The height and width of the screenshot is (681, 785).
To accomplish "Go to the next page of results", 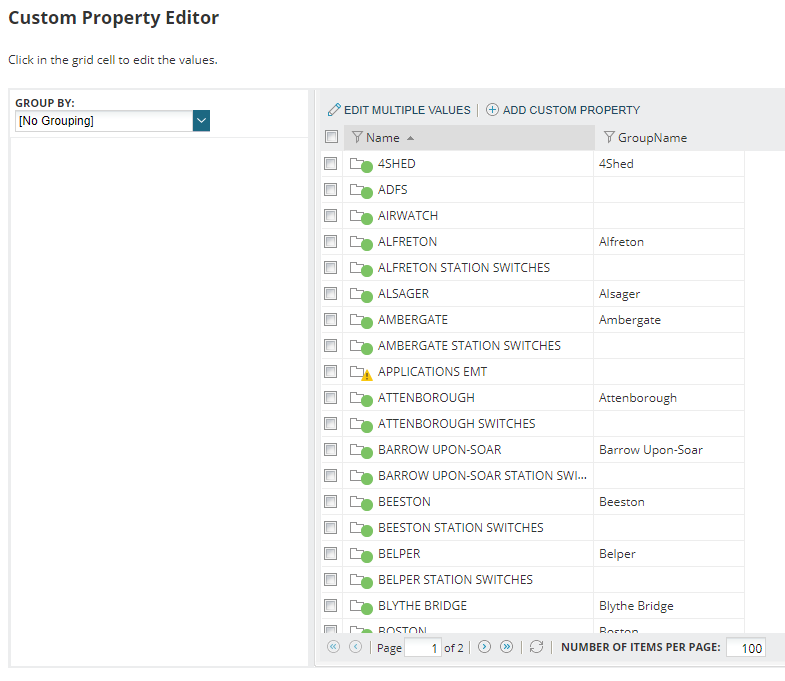I will pos(484,646).
